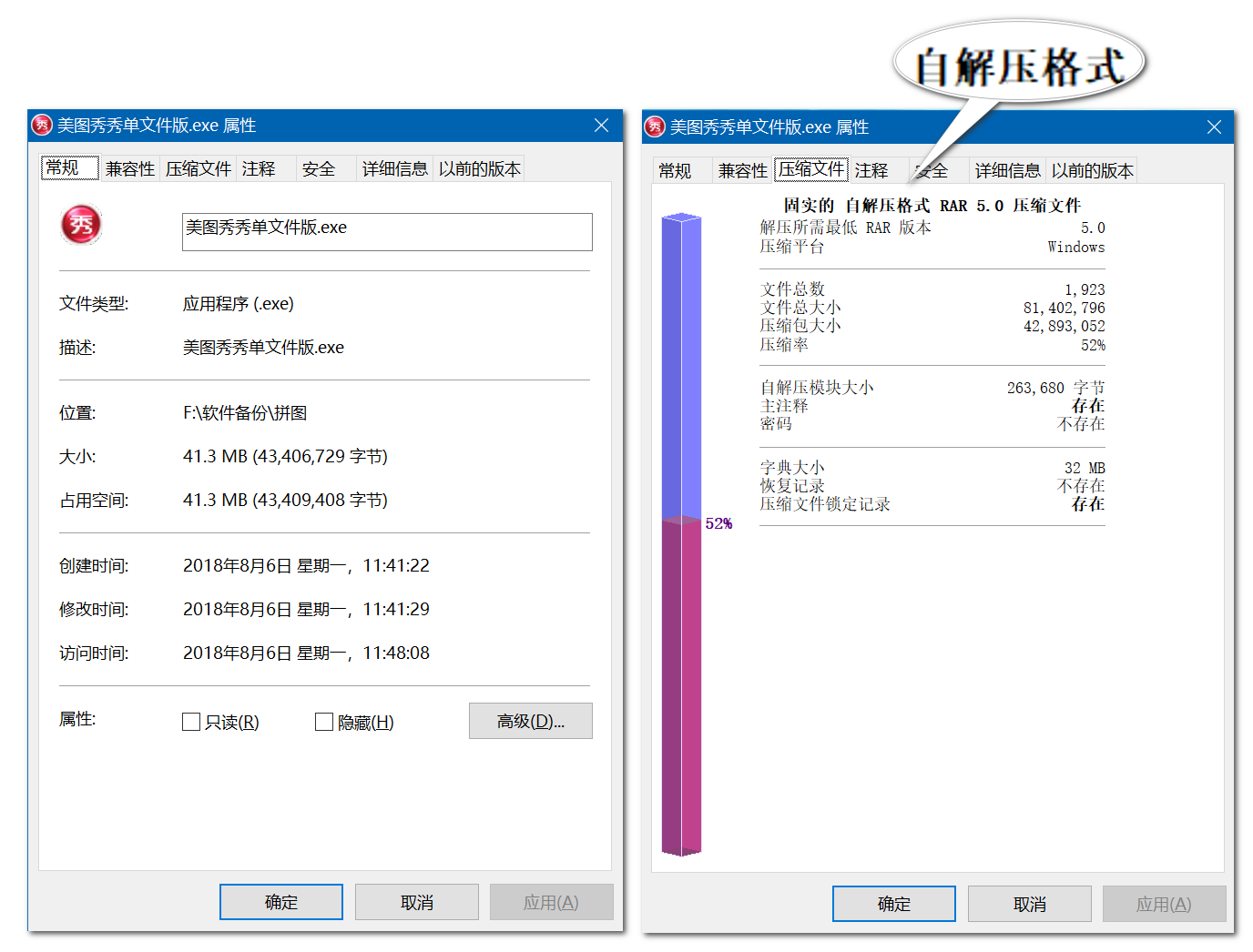
Task: Click SFX module size 263,680 字节
Action: pyautogui.click(x=1055, y=388)
